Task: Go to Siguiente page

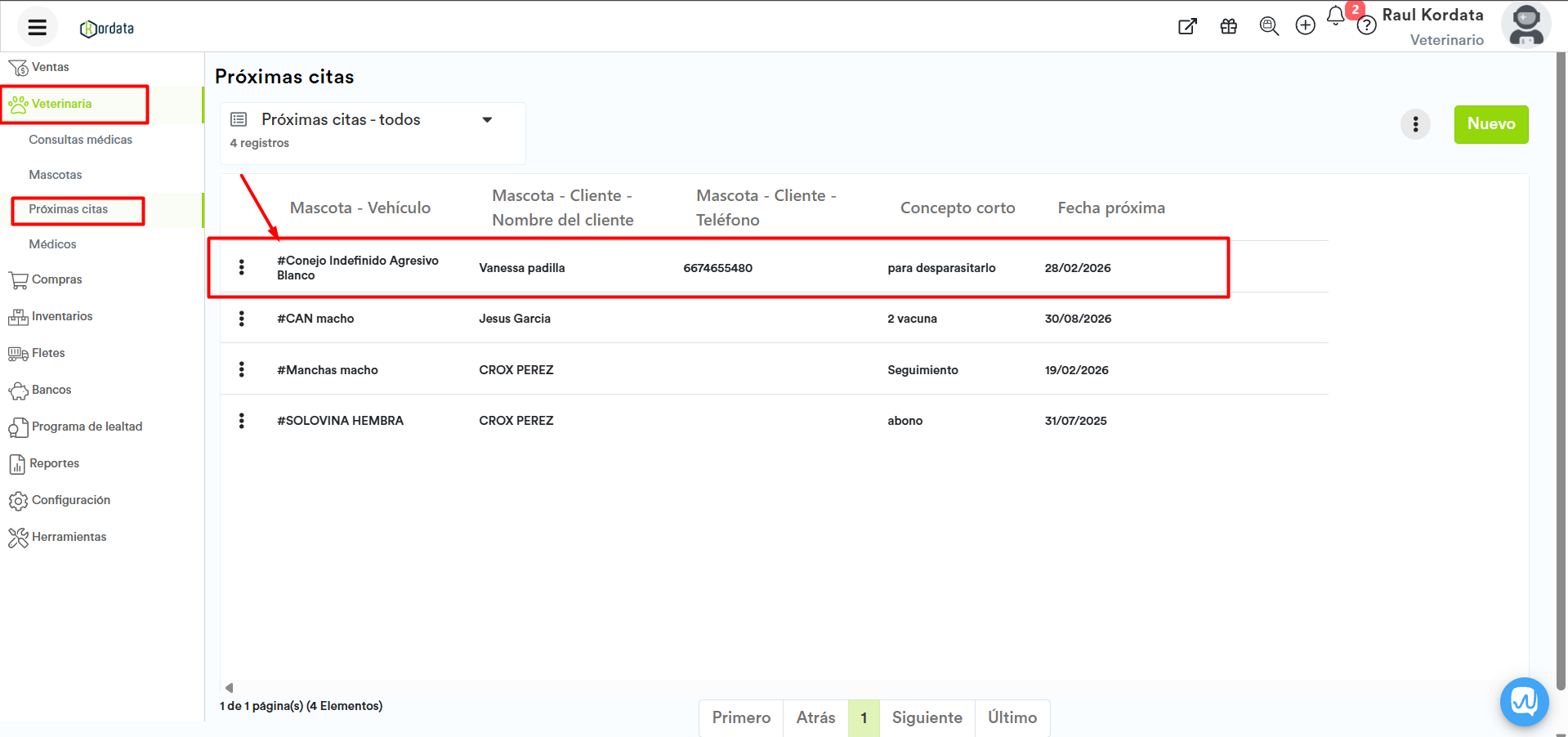Action: [x=927, y=717]
